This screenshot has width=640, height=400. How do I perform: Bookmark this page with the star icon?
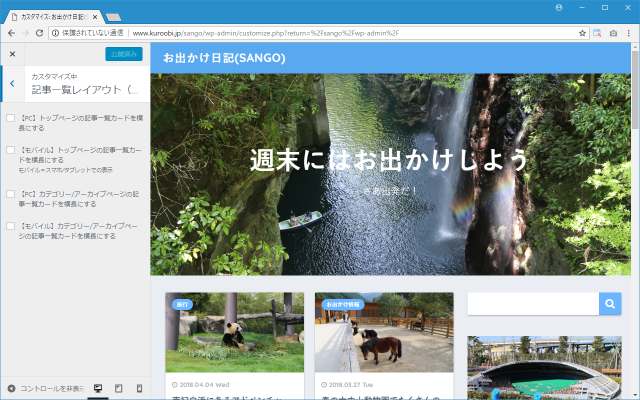(x=582, y=33)
